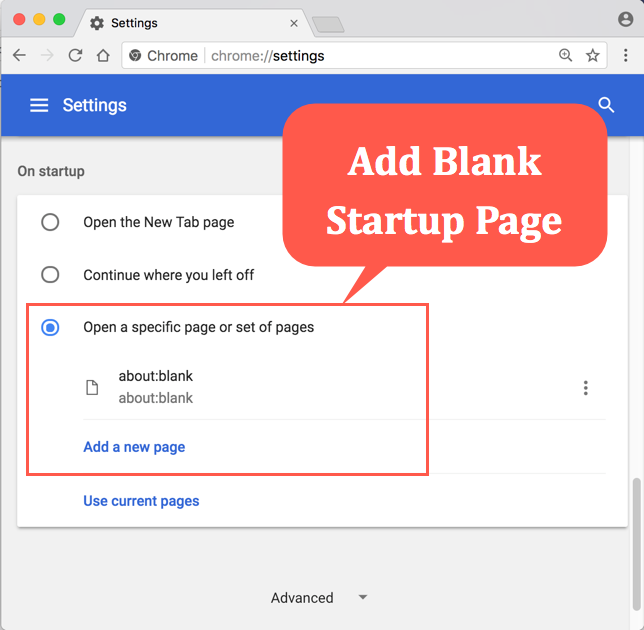Choose Open a specific page or set
Image resolution: width=644 pixels, height=630 pixels.
coord(50,327)
